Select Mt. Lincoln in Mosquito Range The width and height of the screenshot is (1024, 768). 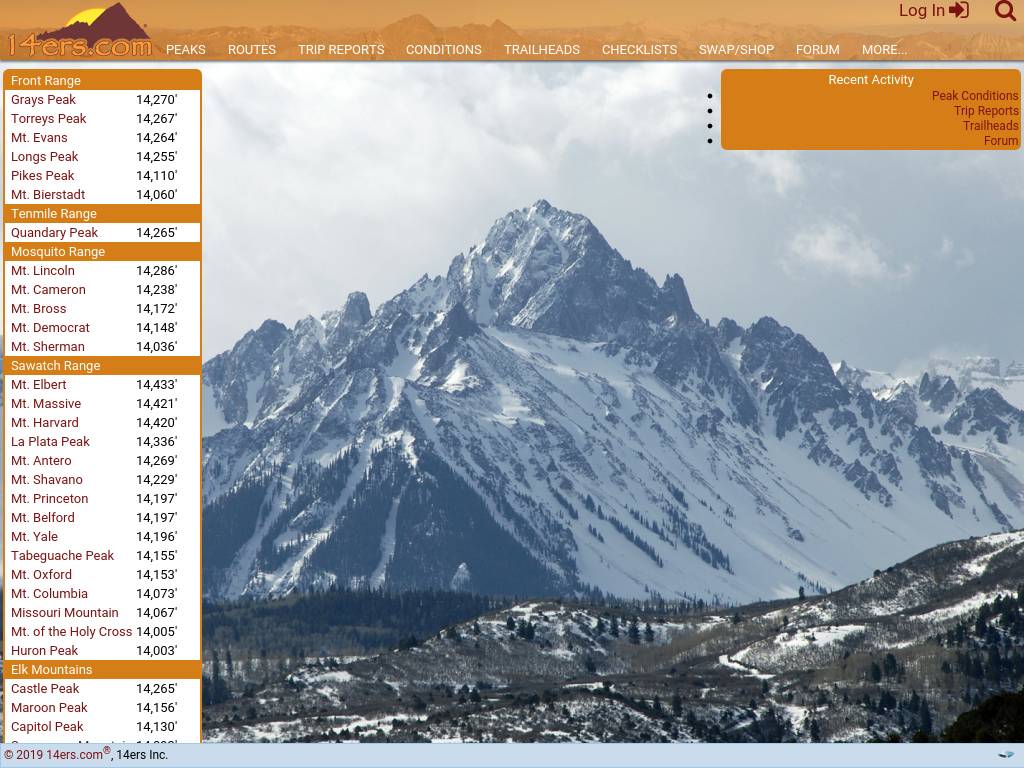pyautogui.click(x=42, y=270)
